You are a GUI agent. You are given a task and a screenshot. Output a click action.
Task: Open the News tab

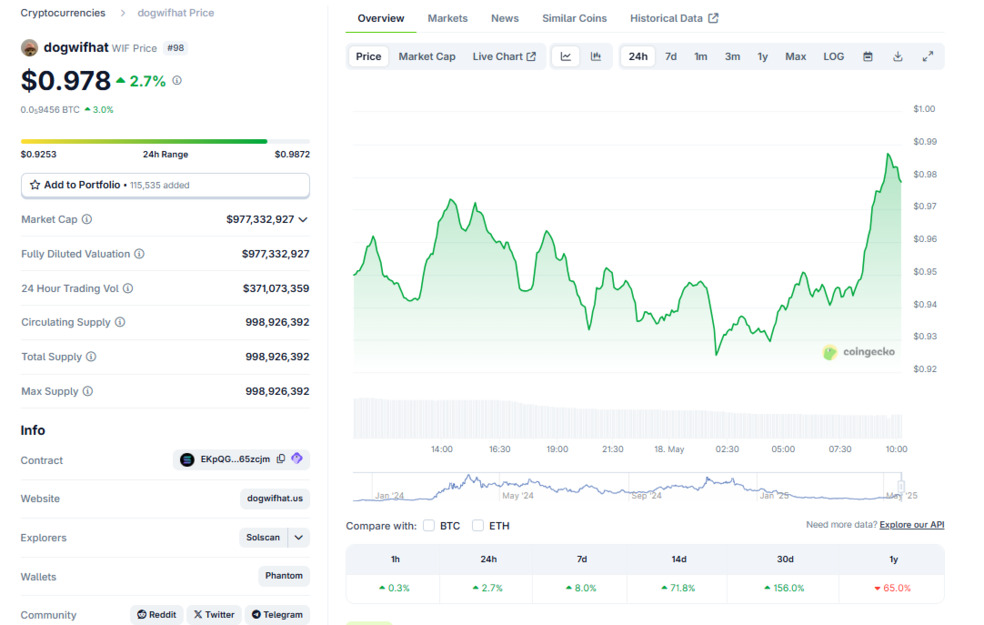(505, 18)
